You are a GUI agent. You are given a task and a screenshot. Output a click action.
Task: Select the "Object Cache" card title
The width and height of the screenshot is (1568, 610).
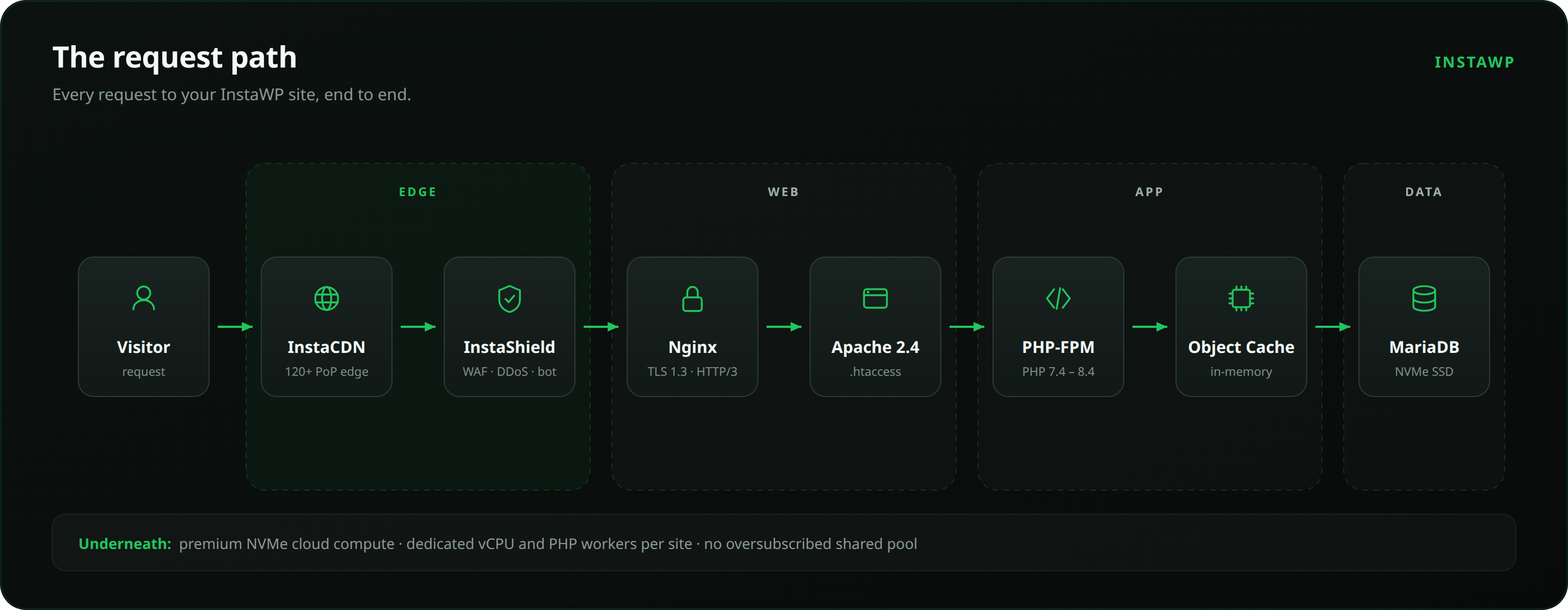point(1241,347)
